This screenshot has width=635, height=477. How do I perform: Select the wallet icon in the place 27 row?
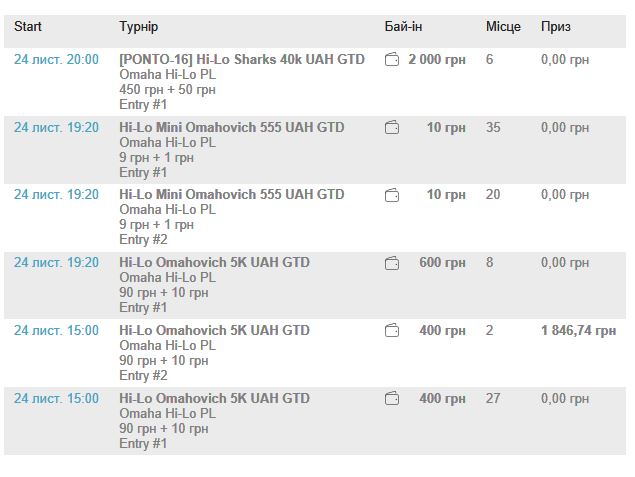point(392,399)
